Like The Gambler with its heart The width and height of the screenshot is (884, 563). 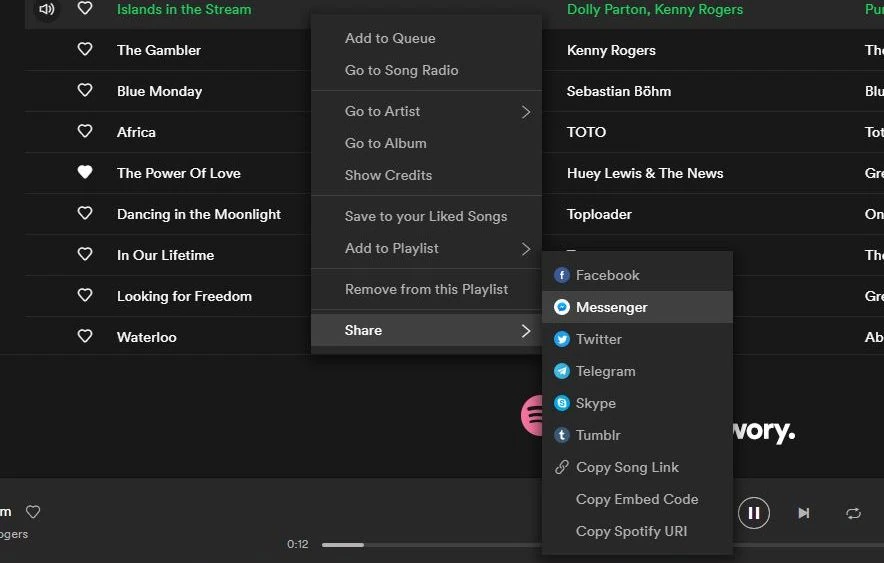(85, 50)
